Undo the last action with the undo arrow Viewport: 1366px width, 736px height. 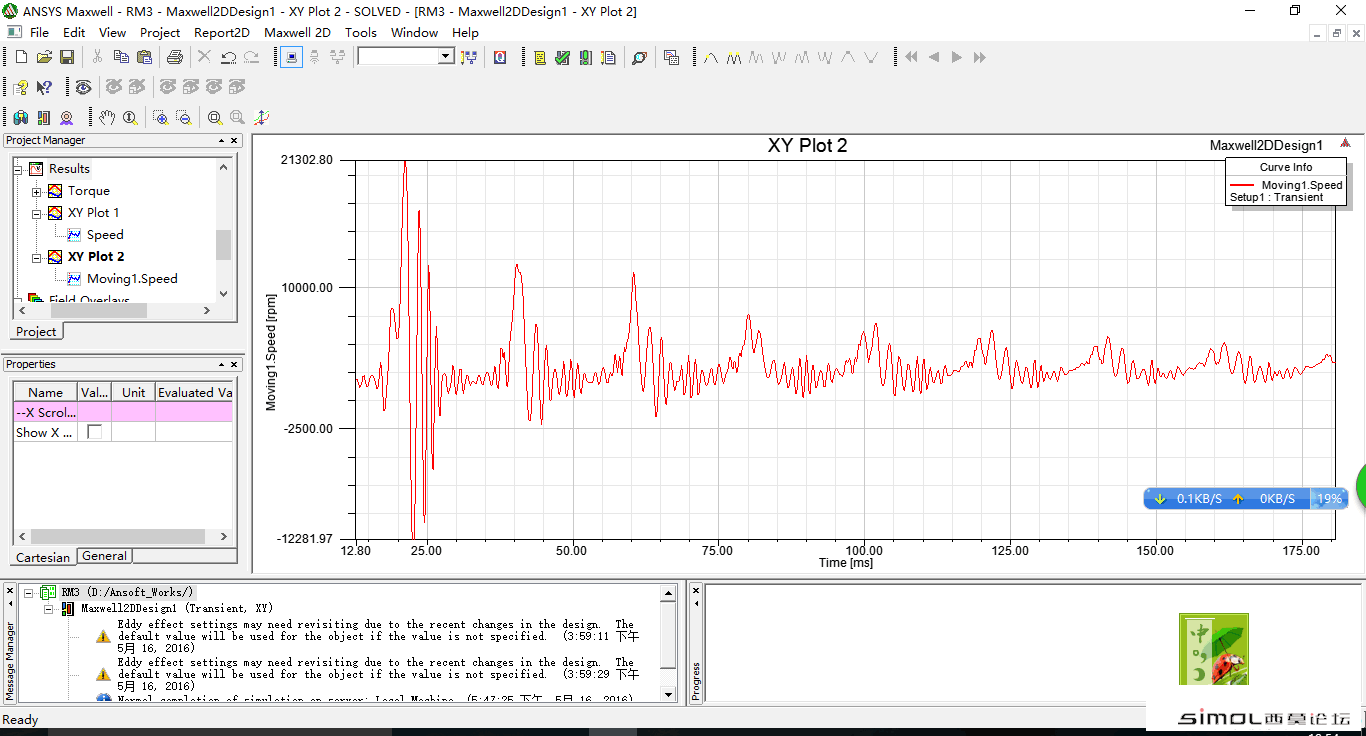tap(228, 57)
